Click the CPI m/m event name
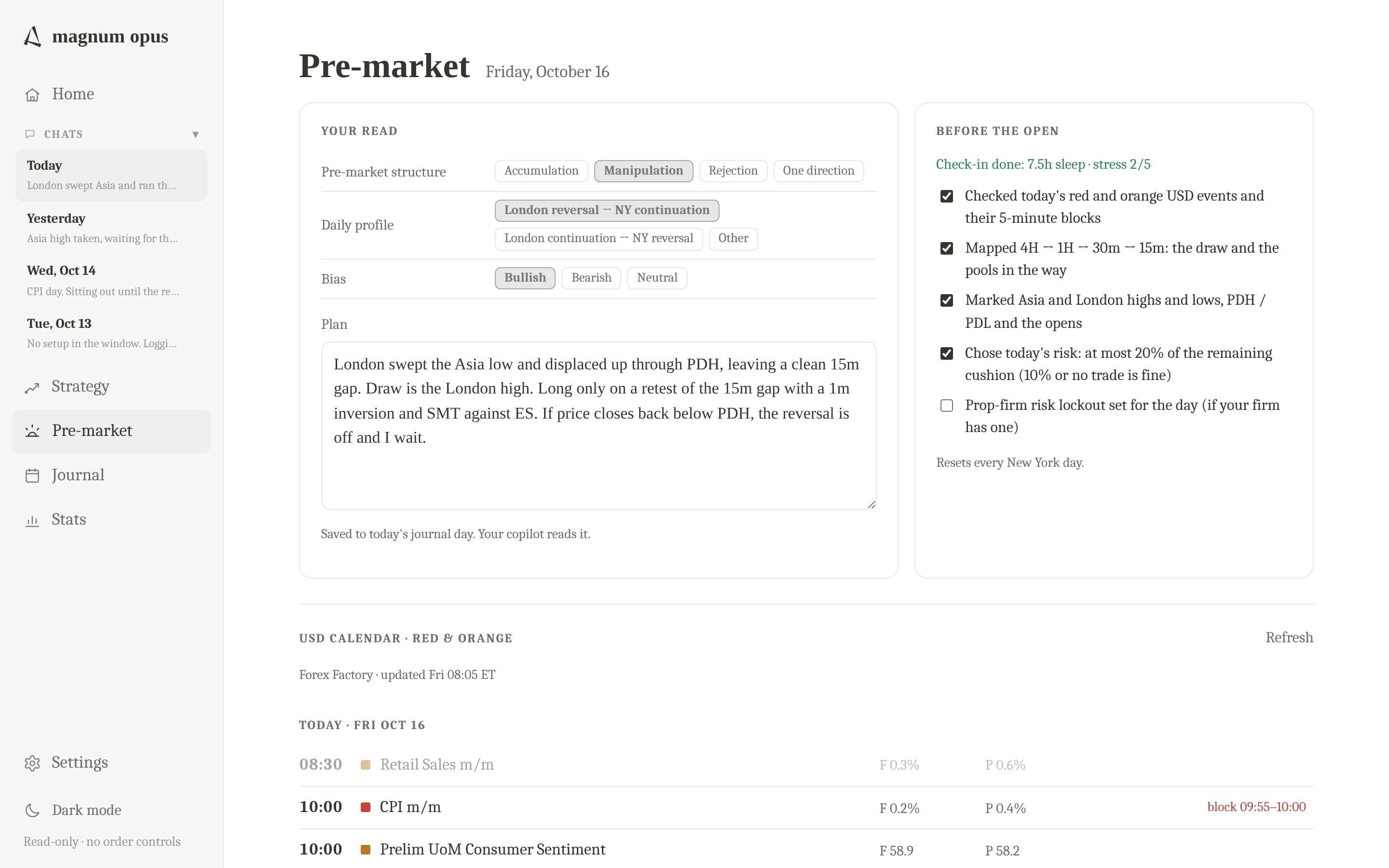Viewport: 1389px width, 868px height. coord(410,808)
